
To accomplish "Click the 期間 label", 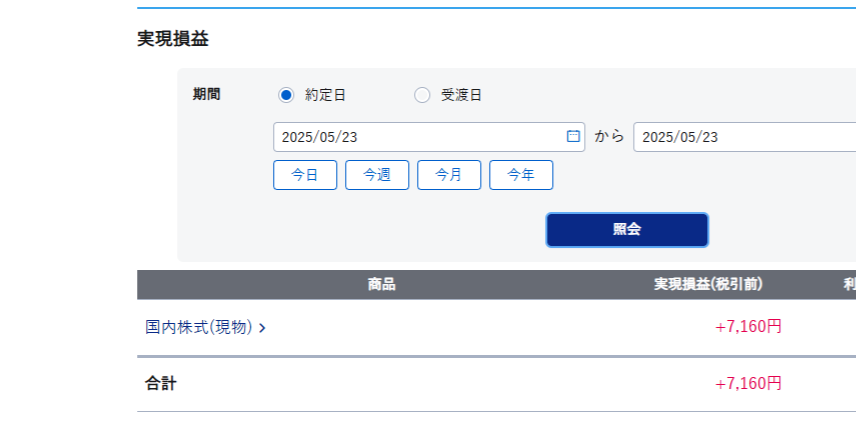I will 207,94.
